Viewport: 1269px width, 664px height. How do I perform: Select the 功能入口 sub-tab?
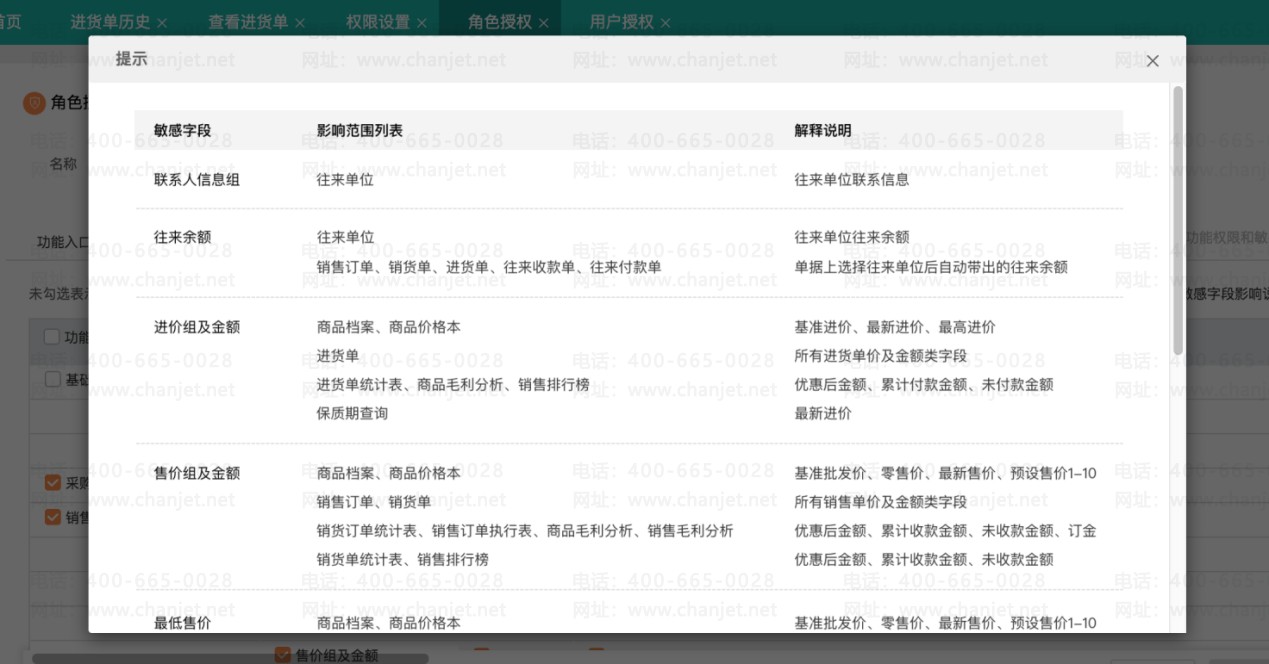64,242
